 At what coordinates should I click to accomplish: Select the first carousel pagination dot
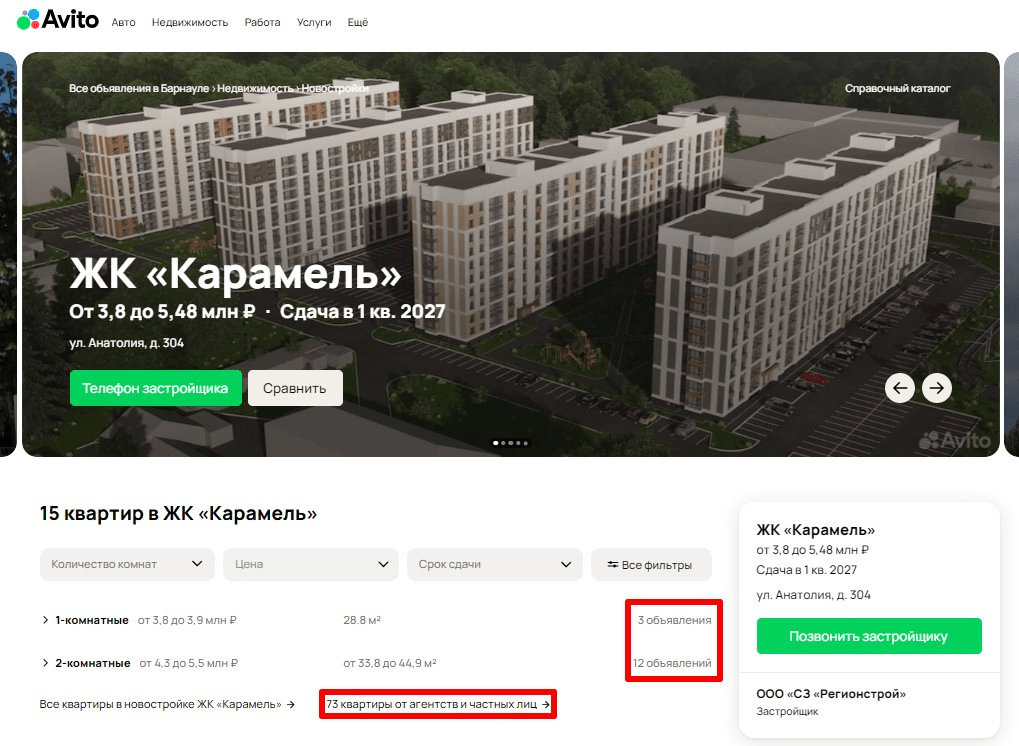tap(496, 443)
